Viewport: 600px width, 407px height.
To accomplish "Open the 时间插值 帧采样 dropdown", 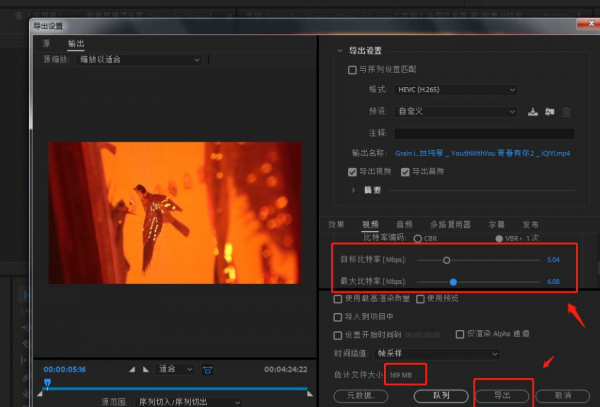I will click(x=437, y=354).
